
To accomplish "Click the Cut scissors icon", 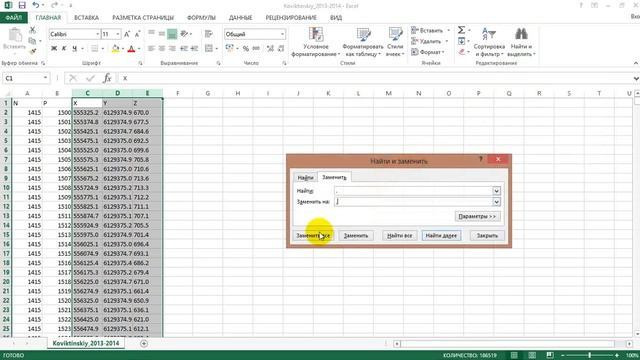I will tap(32, 30).
